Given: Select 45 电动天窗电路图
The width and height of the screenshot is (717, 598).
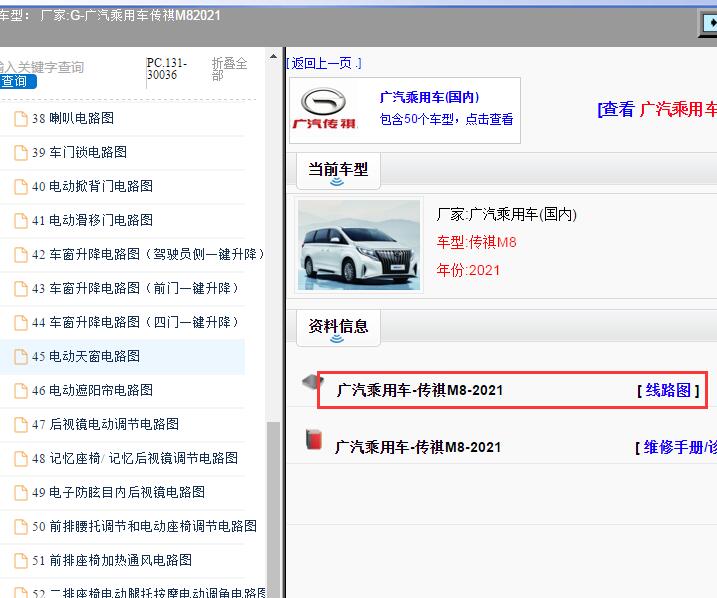Looking at the screenshot, I should click(86, 357).
